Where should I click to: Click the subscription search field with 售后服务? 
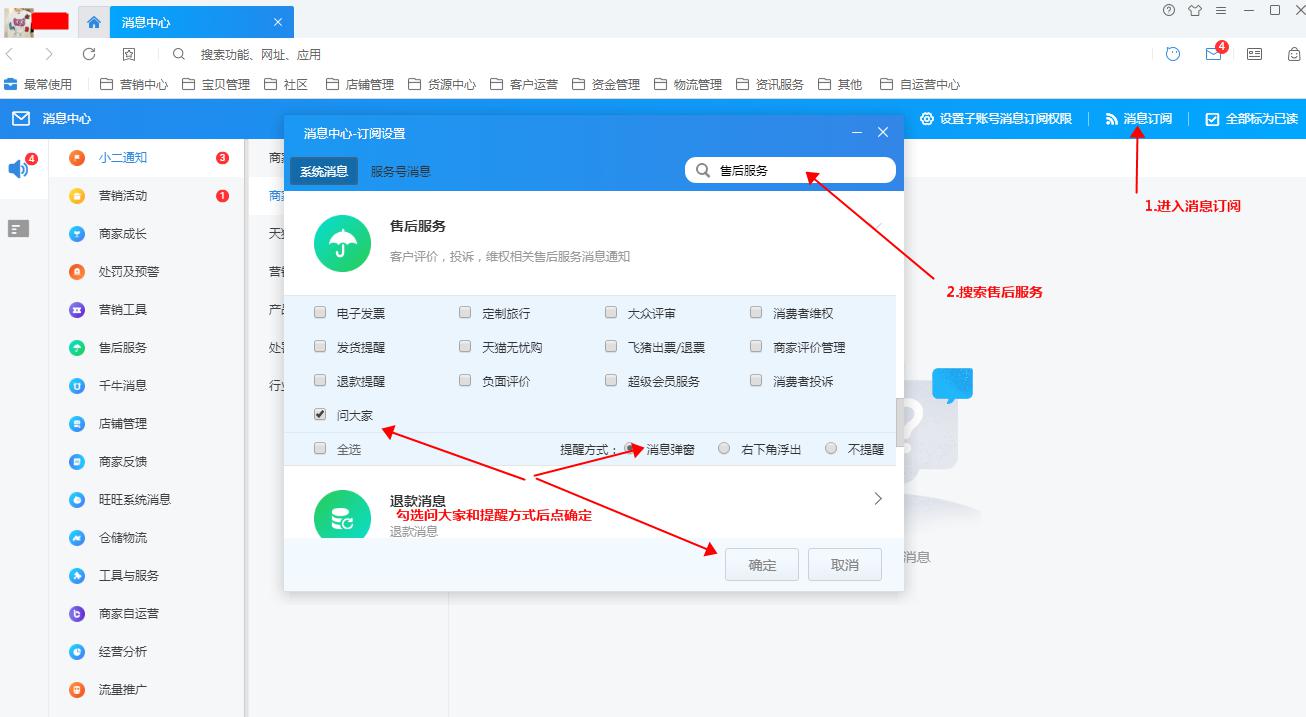pos(790,170)
